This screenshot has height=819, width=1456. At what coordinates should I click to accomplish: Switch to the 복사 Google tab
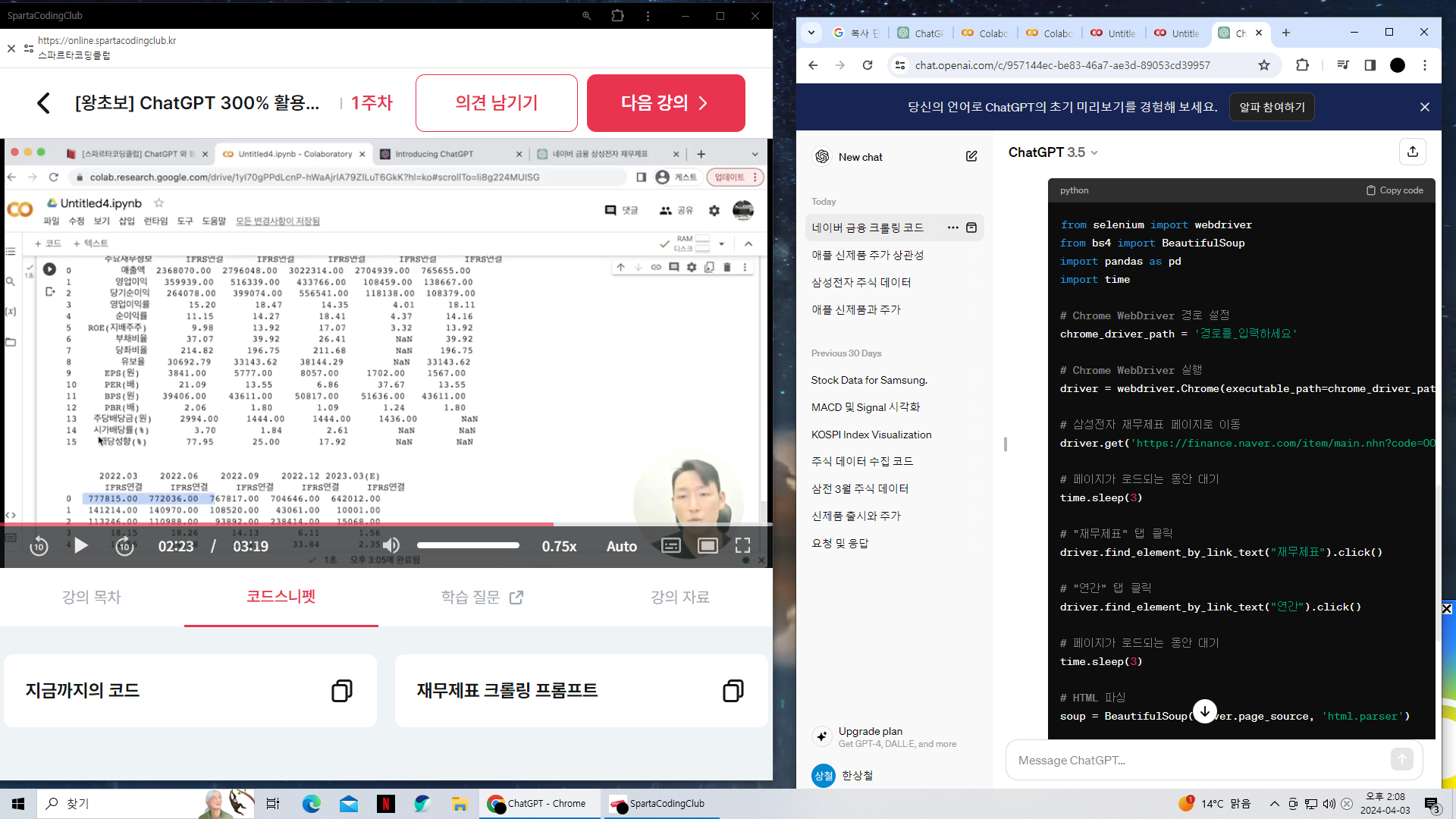coord(857,33)
